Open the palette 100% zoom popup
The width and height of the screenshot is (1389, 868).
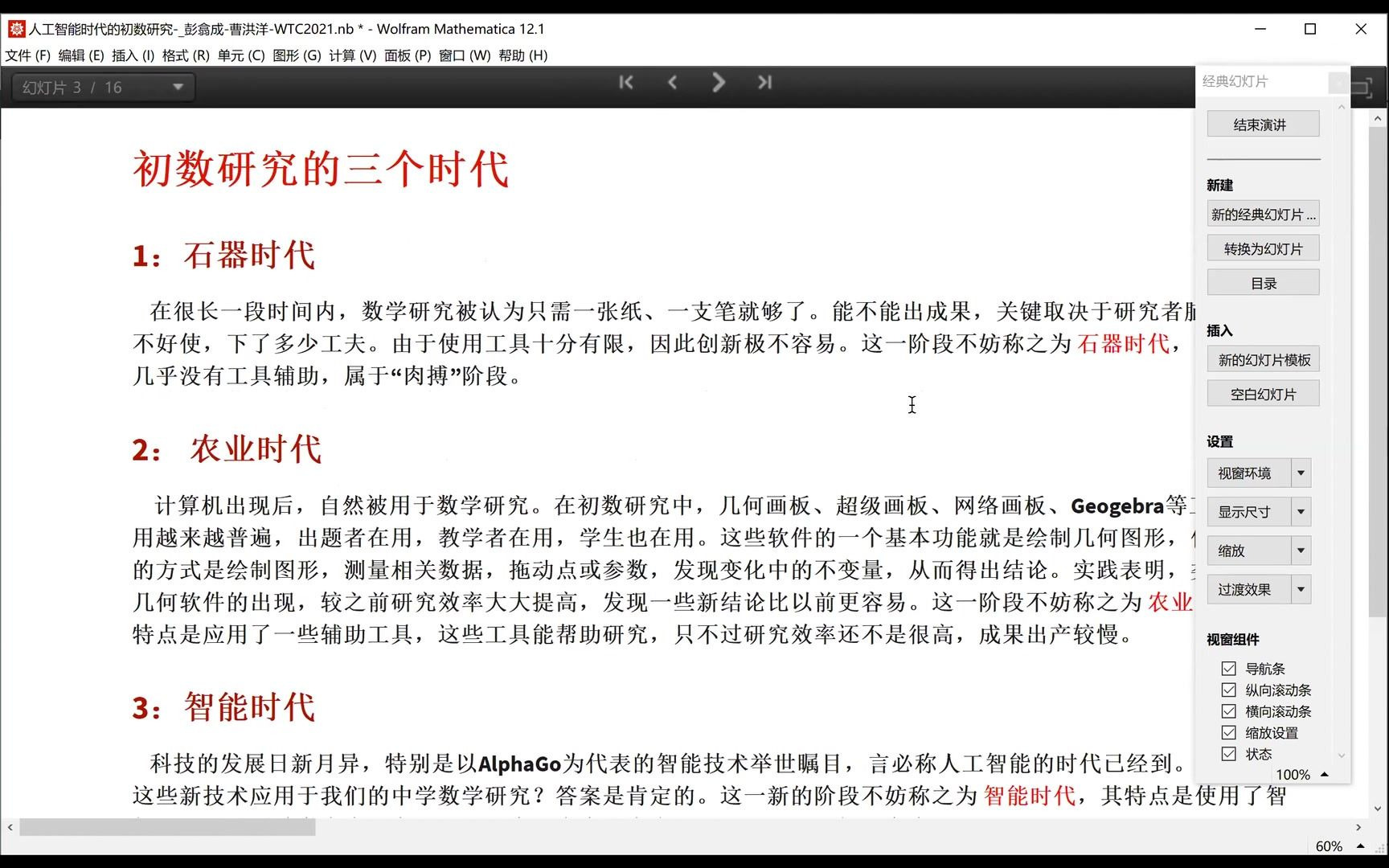point(1302,774)
